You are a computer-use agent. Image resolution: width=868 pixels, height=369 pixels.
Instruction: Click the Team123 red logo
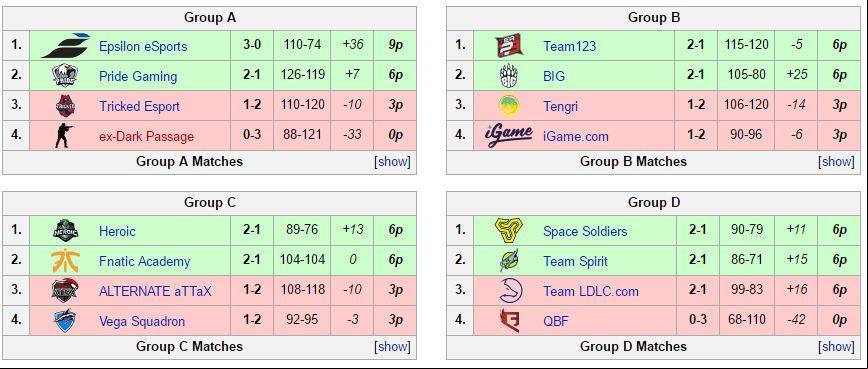(x=508, y=45)
